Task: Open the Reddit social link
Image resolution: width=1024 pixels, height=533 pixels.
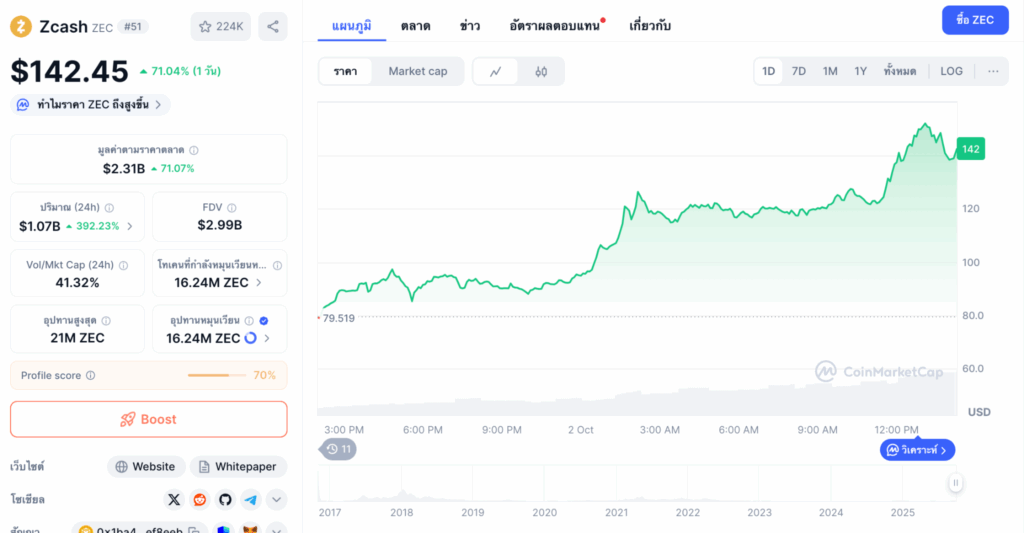Action: coord(200,499)
